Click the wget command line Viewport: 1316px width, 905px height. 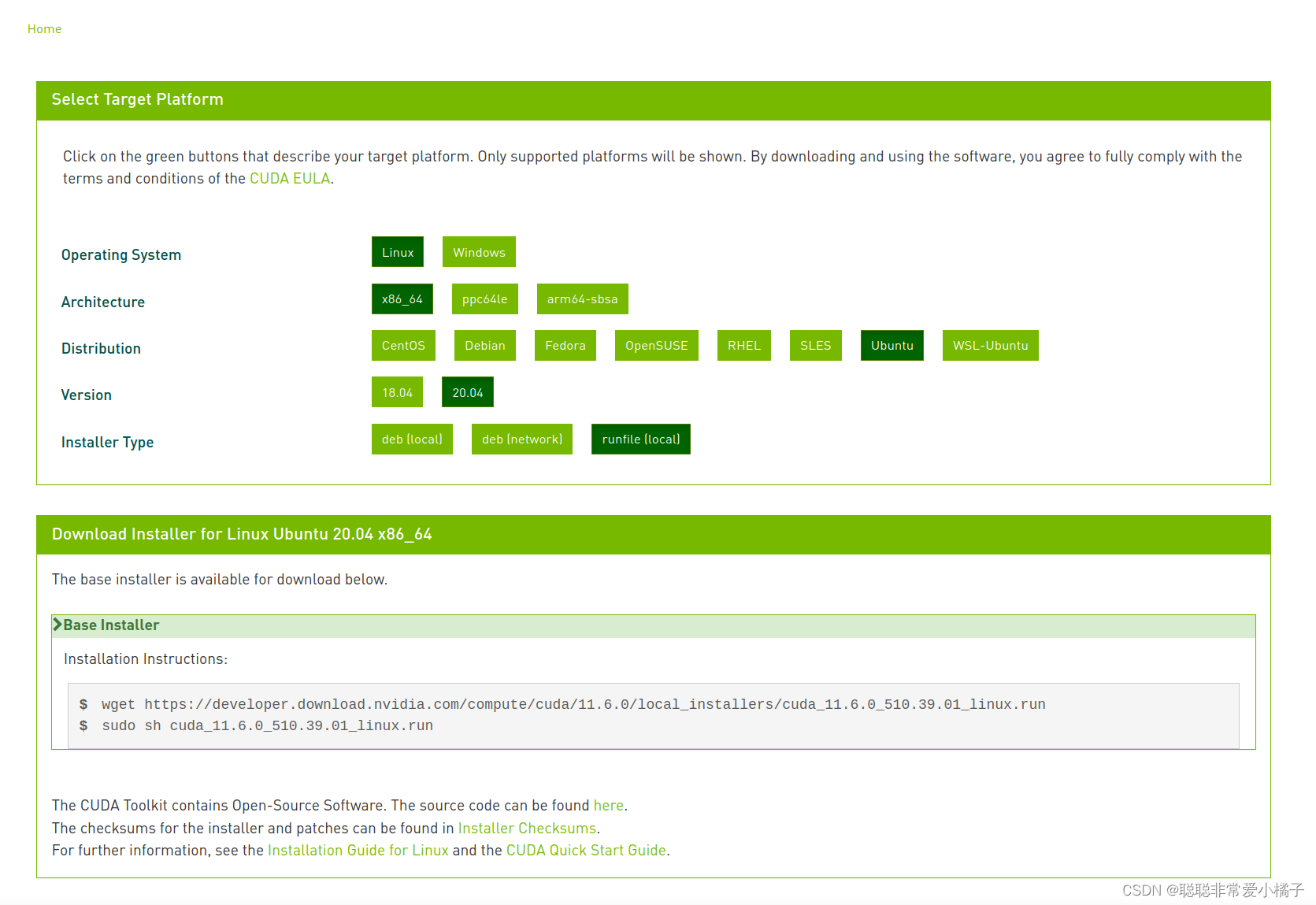click(573, 704)
